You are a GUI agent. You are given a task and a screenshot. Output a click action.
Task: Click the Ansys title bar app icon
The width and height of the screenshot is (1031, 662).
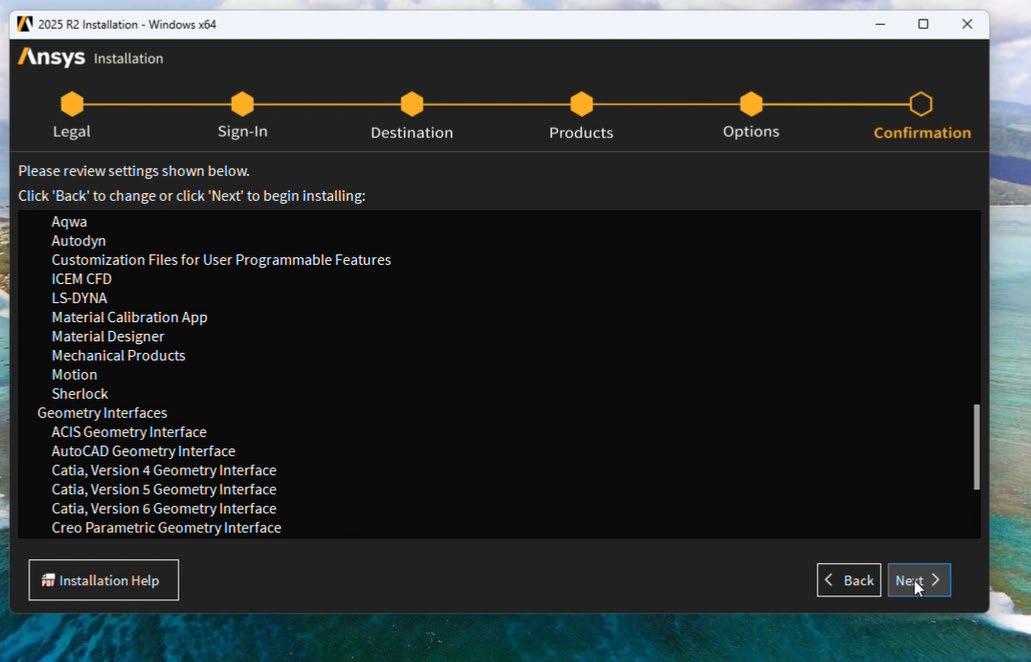tap(25, 24)
